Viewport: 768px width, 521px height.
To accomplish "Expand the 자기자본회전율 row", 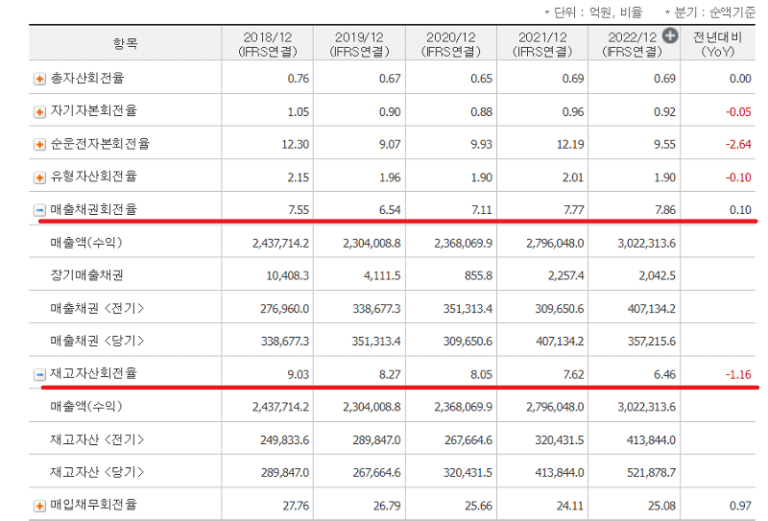I will 40,112.
